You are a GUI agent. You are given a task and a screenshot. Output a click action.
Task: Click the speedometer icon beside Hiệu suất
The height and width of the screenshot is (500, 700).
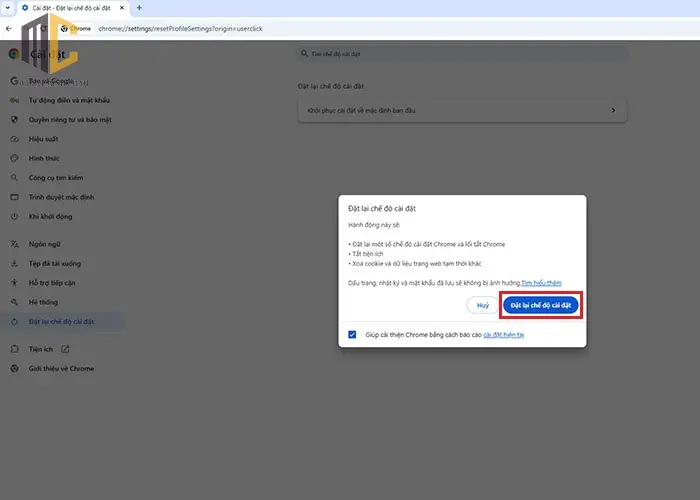(x=14, y=139)
